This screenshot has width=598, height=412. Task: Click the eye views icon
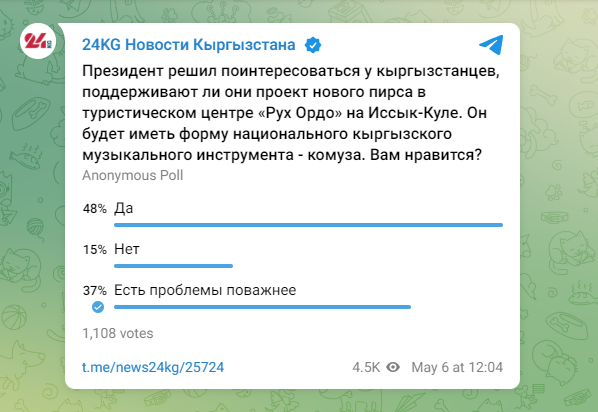[x=393, y=367]
